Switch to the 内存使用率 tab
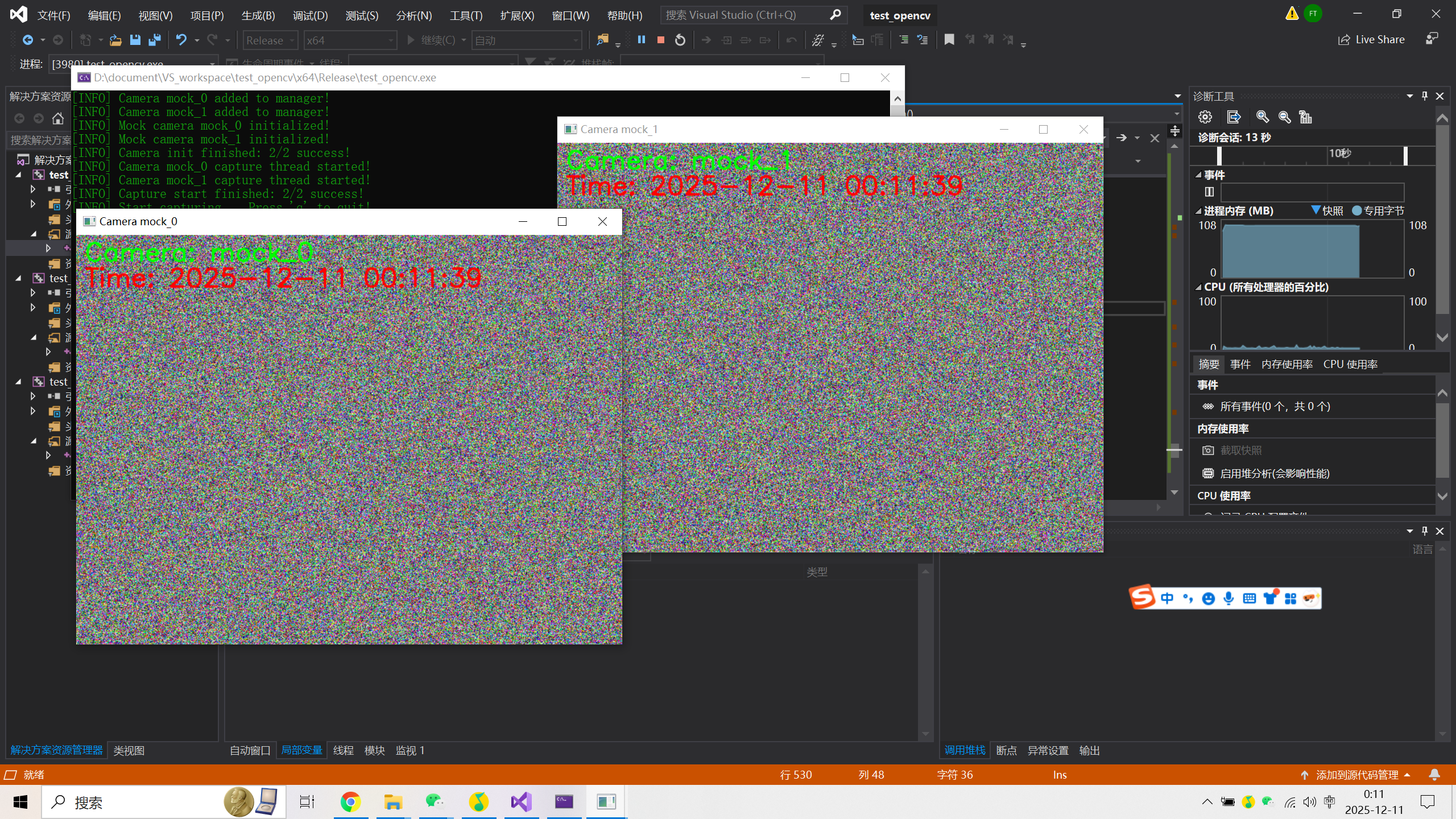Image resolution: width=1456 pixels, height=819 pixels. click(x=1287, y=364)
